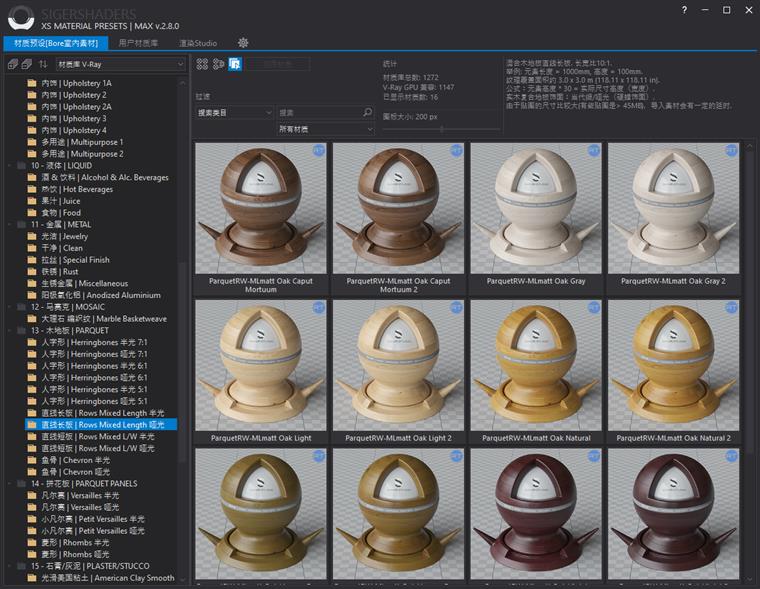Switch to 渲染Studio tab
This screenshot has height=589, width=760.
coord(198,43)
